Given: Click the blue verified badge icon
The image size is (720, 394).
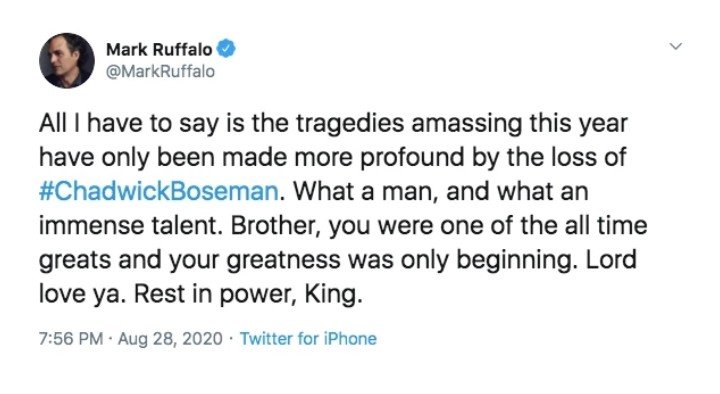Looking at the screenshot, I should [226, 49].
